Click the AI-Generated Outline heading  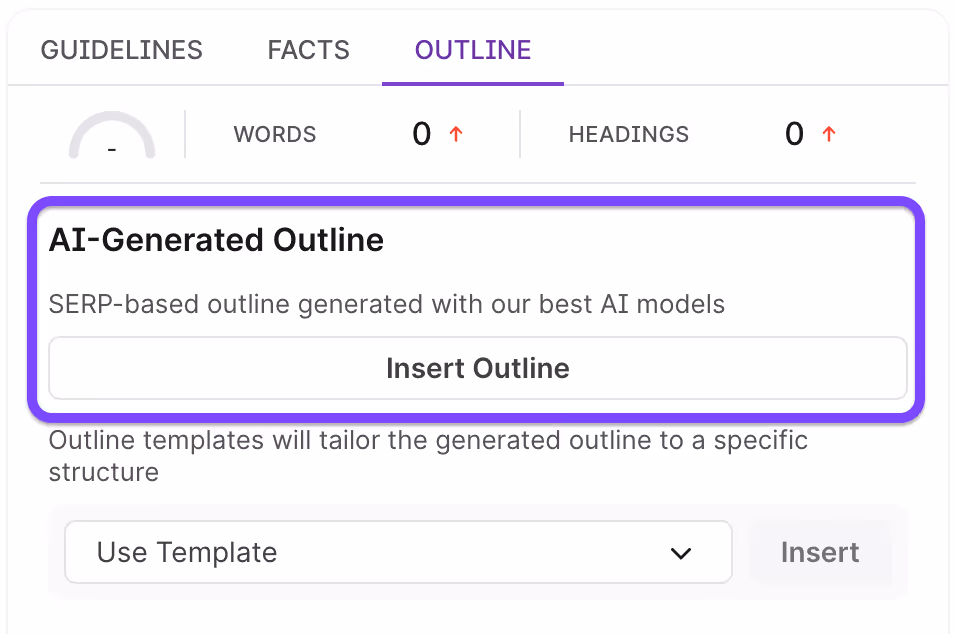click(216, 240)
